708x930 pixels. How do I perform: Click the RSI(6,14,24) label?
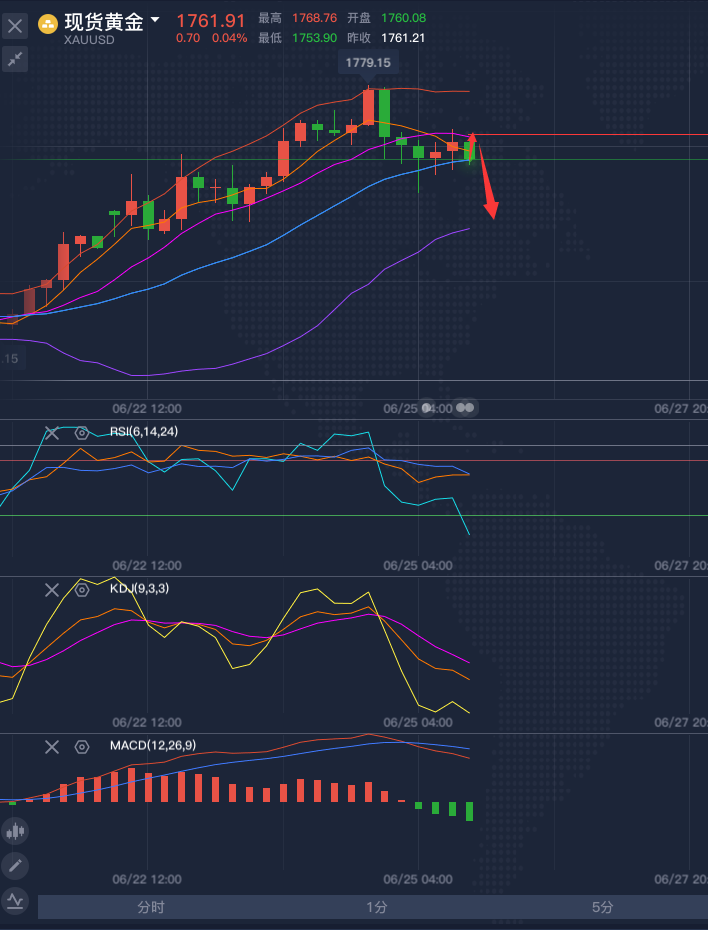click(143, 431)
